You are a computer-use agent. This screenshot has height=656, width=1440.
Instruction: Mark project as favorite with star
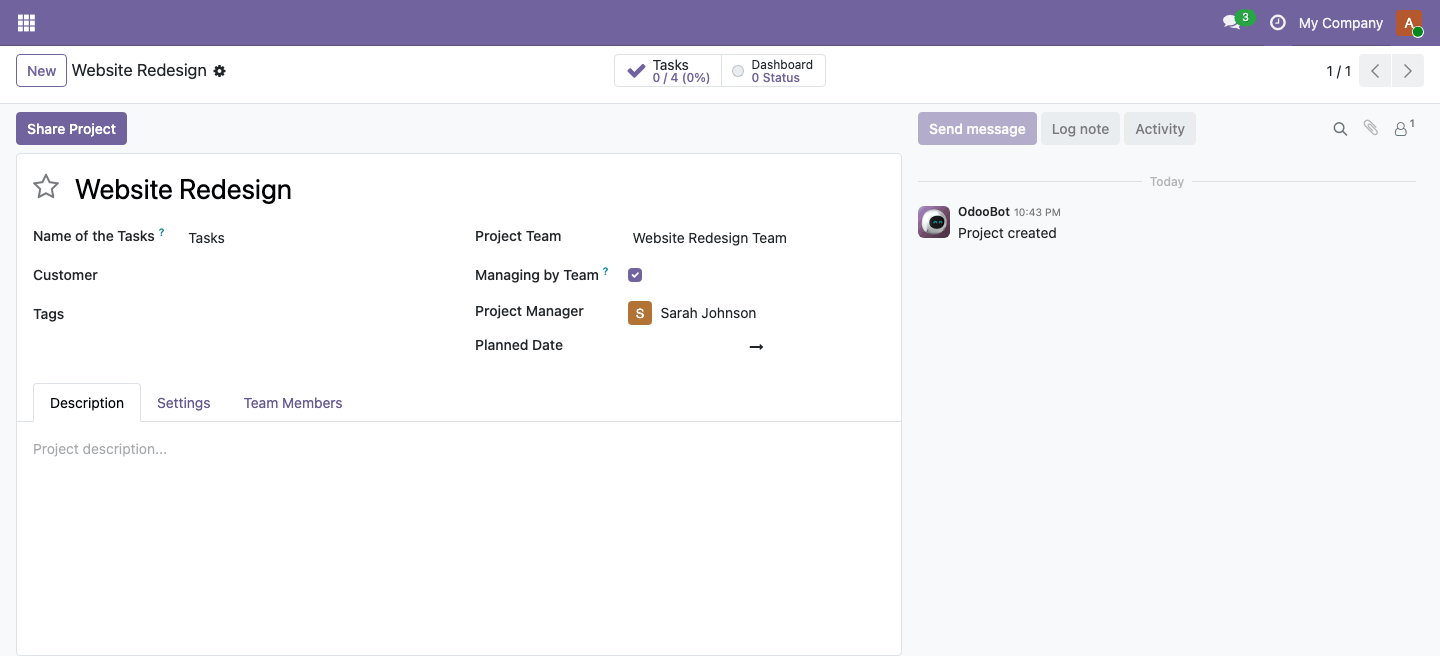pos(46,187)
